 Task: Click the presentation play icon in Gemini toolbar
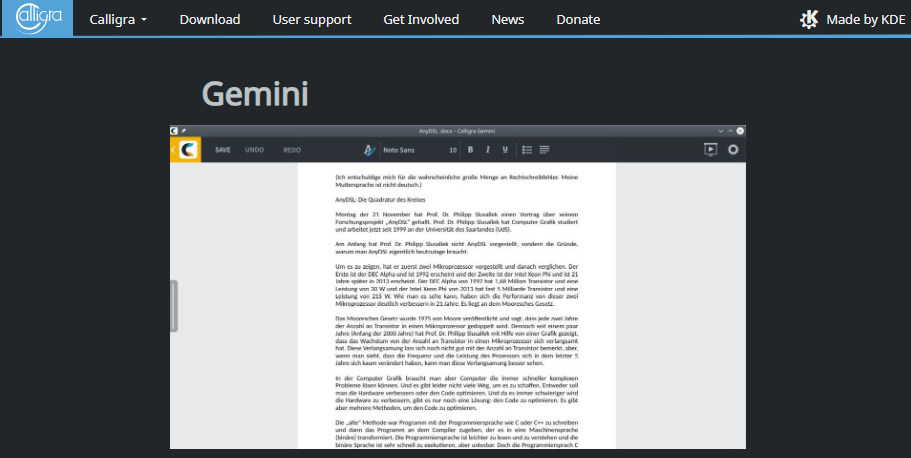tap(711, 150)
